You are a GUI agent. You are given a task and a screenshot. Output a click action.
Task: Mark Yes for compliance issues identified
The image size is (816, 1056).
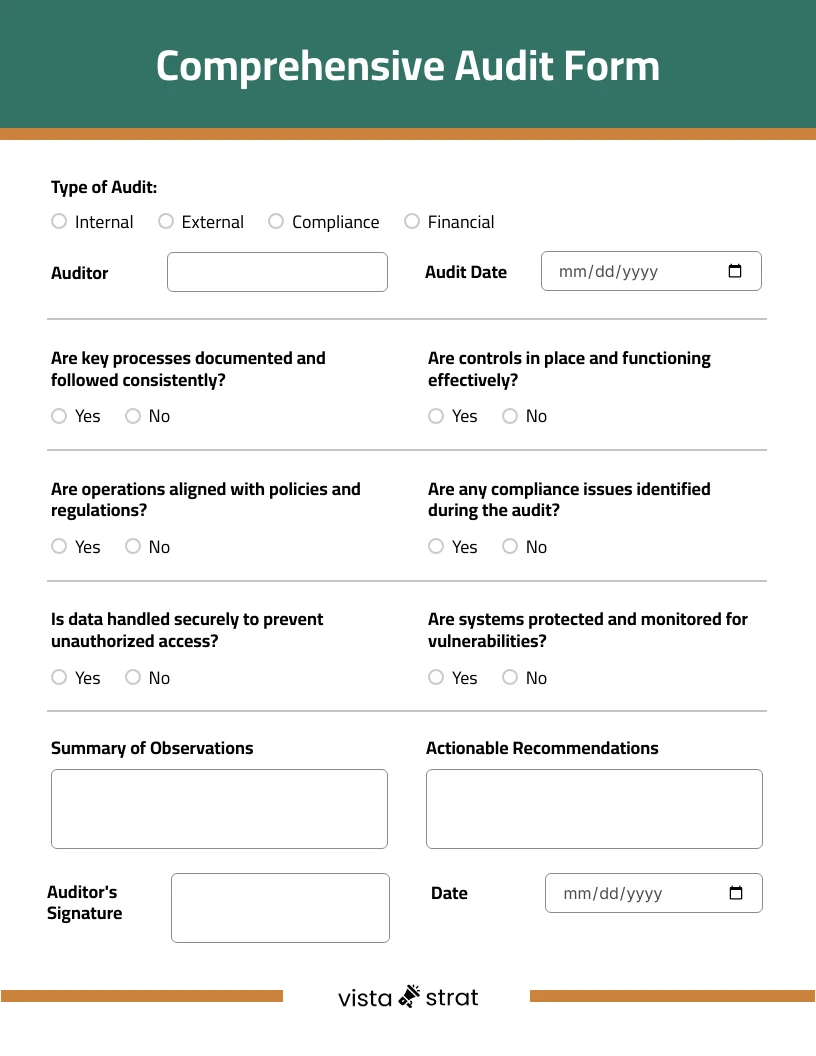[x=436, y=546]
